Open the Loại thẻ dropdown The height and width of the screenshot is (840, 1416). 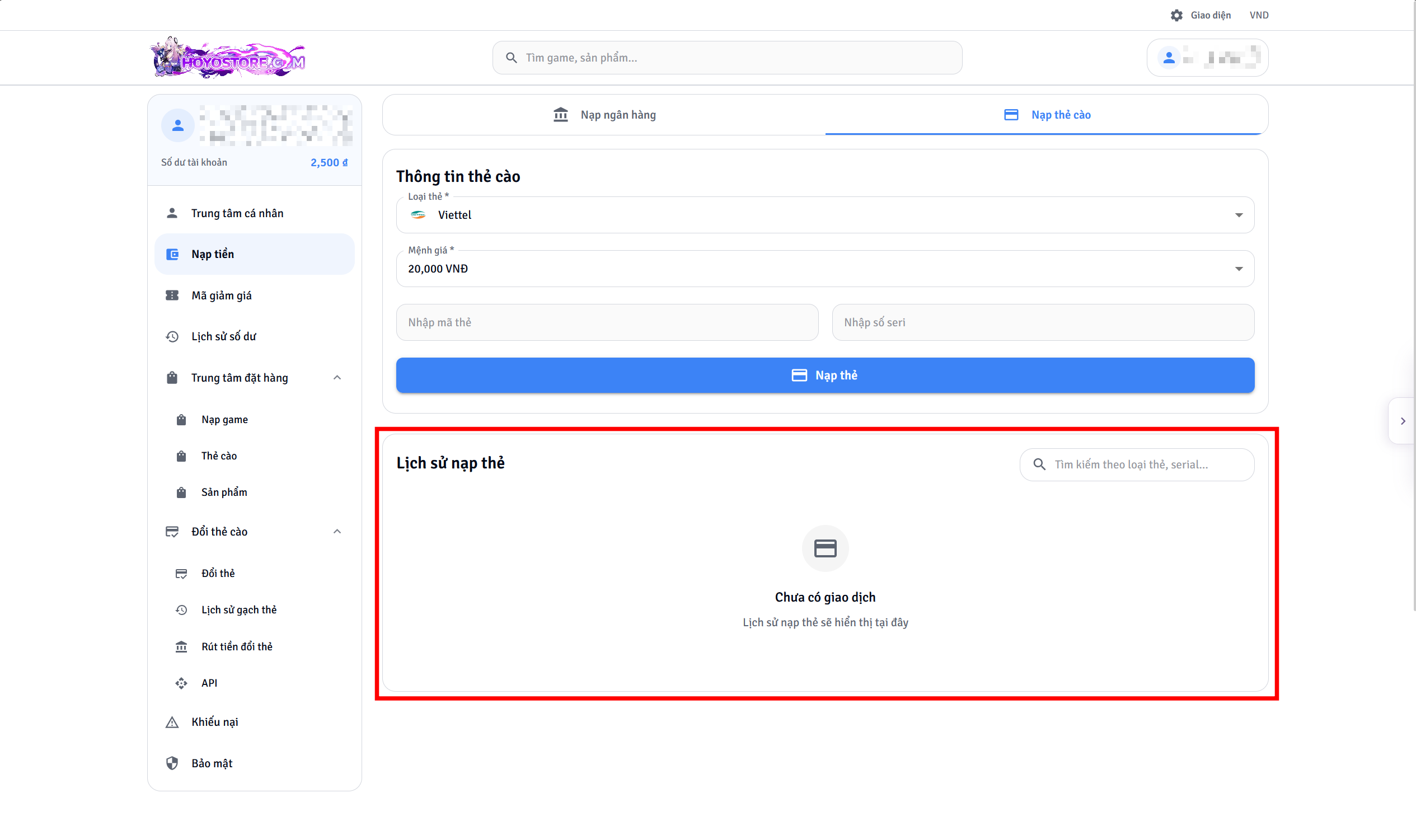(824, 215)
